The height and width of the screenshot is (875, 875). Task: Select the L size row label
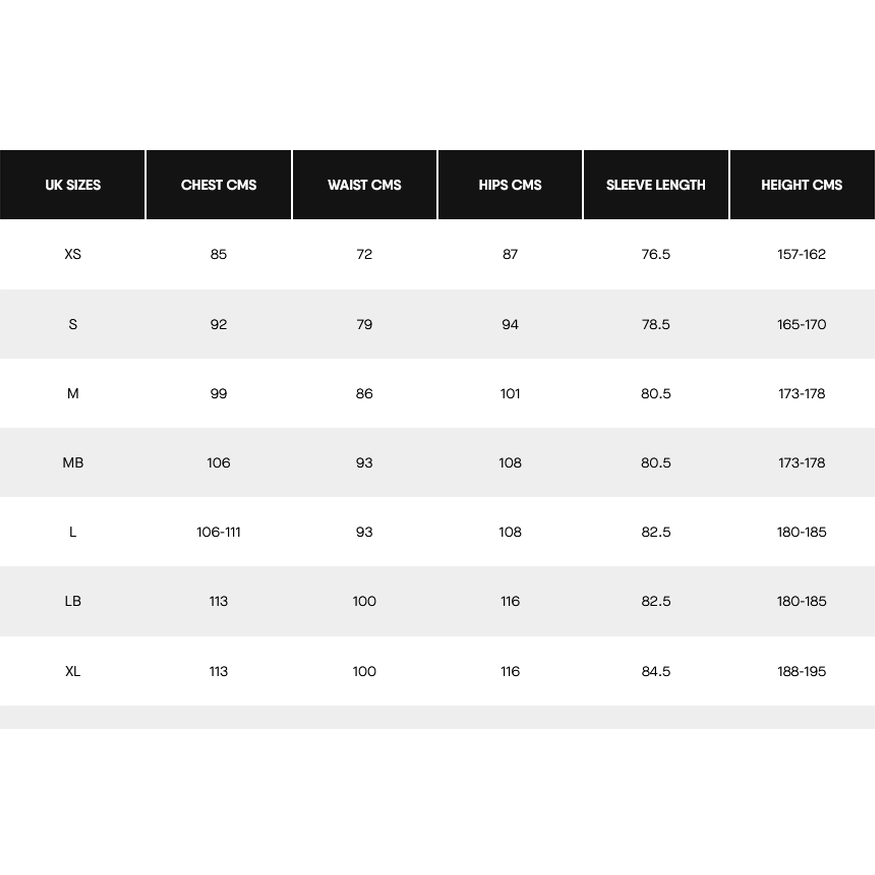[73, 532]
